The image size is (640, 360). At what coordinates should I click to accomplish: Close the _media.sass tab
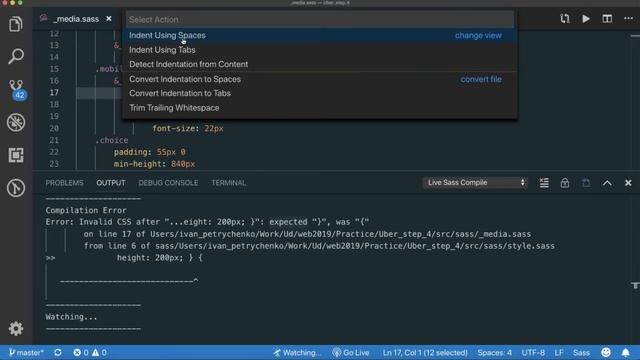(109, 19)
